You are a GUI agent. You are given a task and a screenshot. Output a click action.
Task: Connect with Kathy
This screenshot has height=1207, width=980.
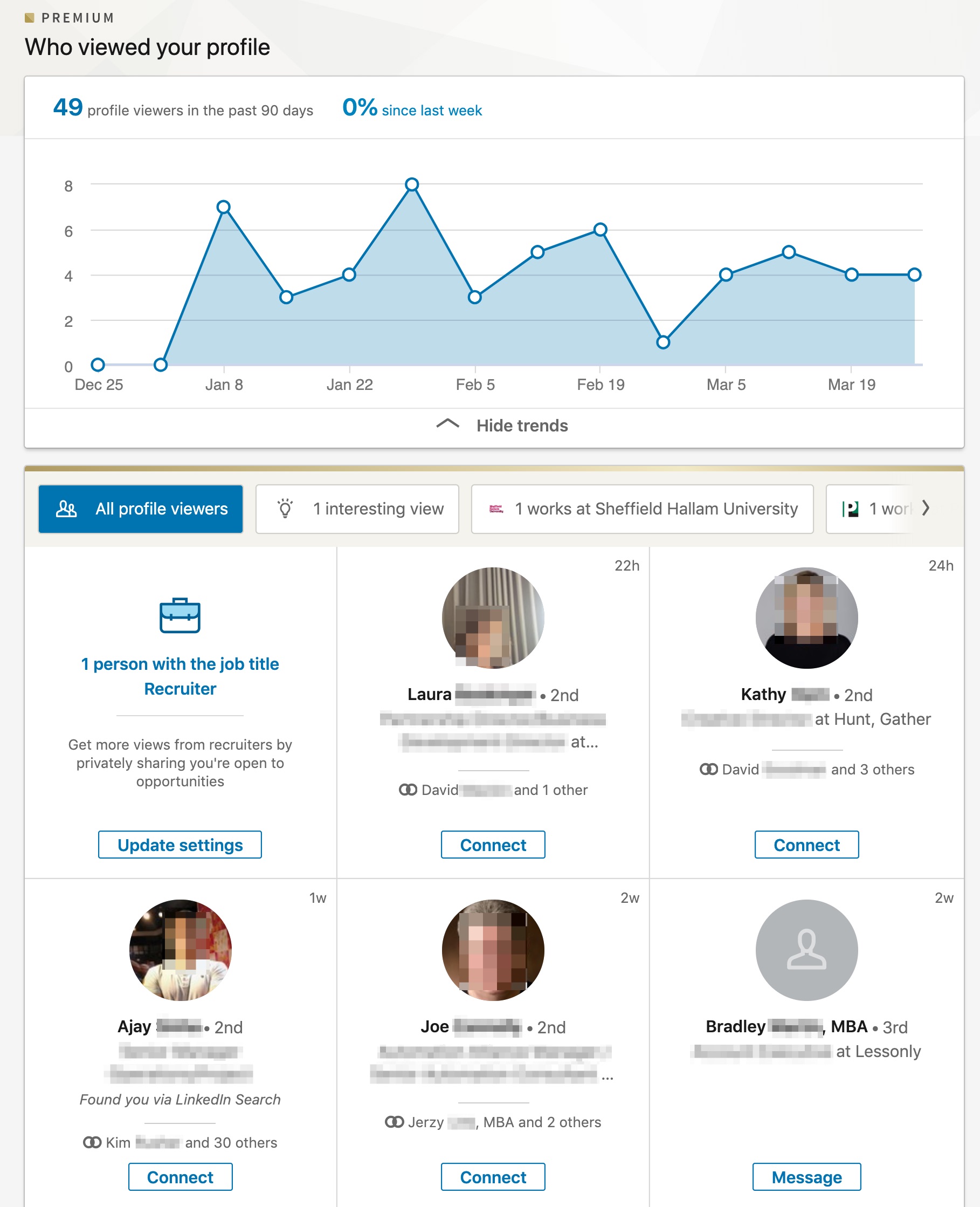[x=806, y=845]
